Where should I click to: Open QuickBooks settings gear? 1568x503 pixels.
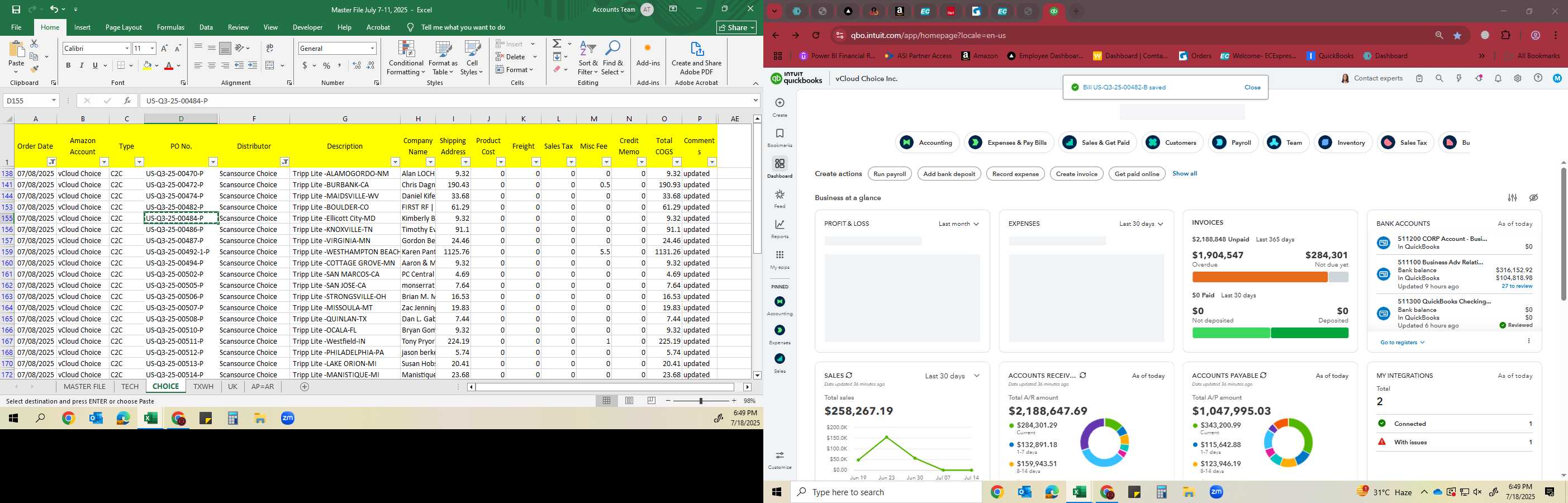[x=1518, y=79]
